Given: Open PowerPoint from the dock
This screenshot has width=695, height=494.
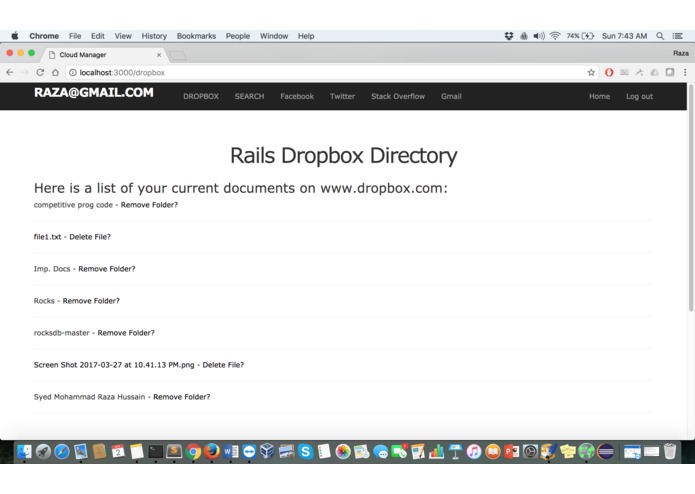Looking at the screenshot, I should pos(511,451).
